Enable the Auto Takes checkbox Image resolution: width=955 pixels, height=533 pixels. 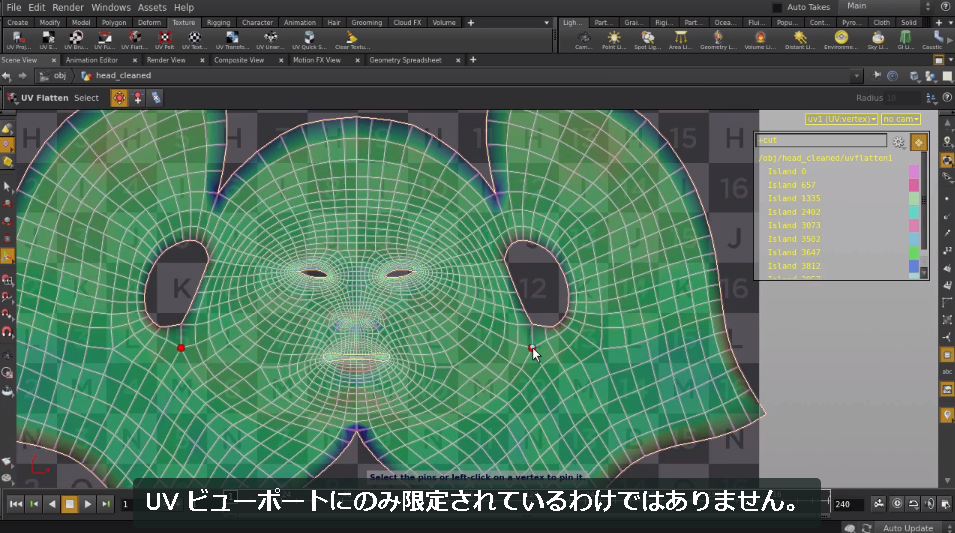coord(777,7)
